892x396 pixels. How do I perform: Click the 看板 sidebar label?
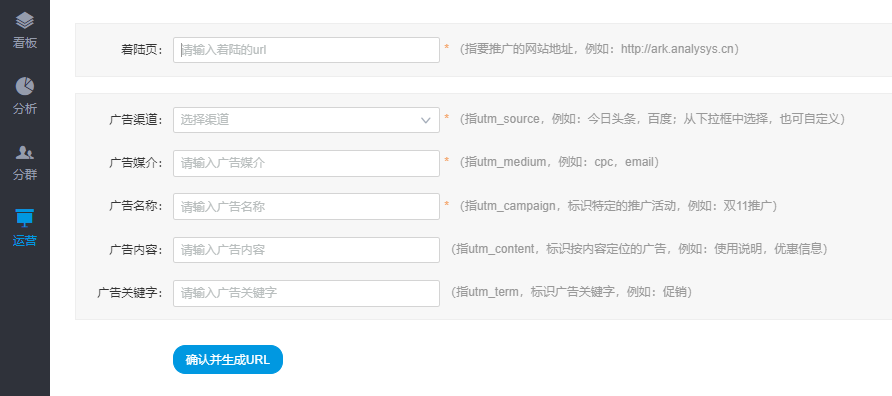(x=24, y=43)
